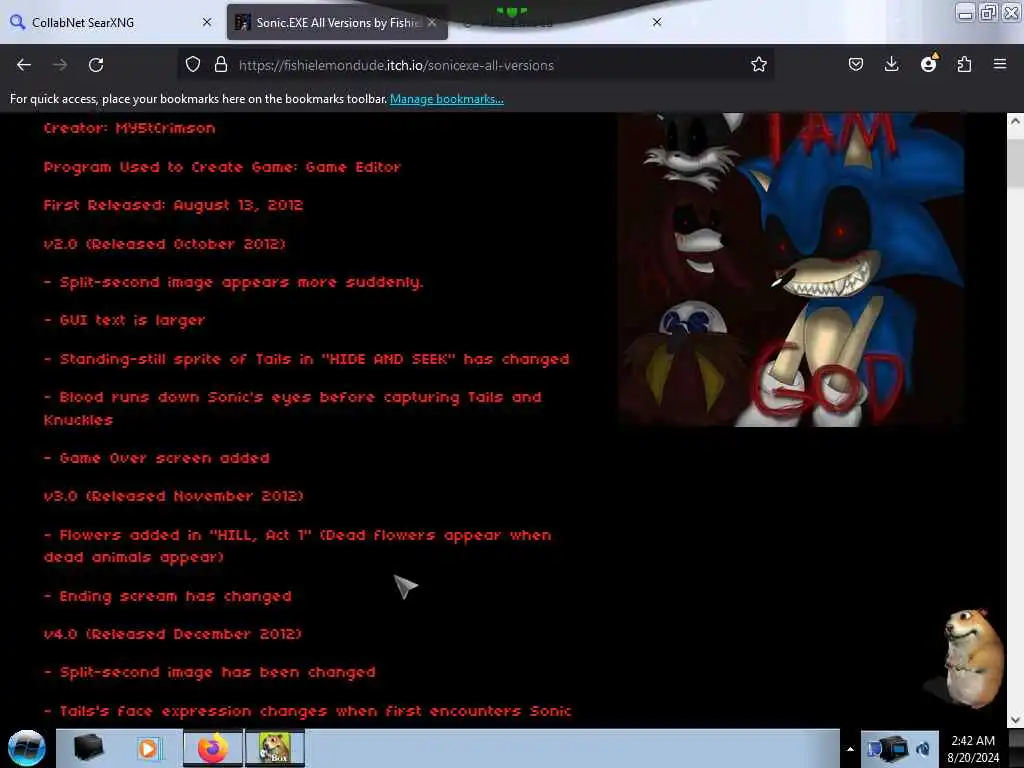This screenshot has width=1024, height=768.
Task: Select the Sonic.EXE All Versions tab
Action: tap(337, 22)
